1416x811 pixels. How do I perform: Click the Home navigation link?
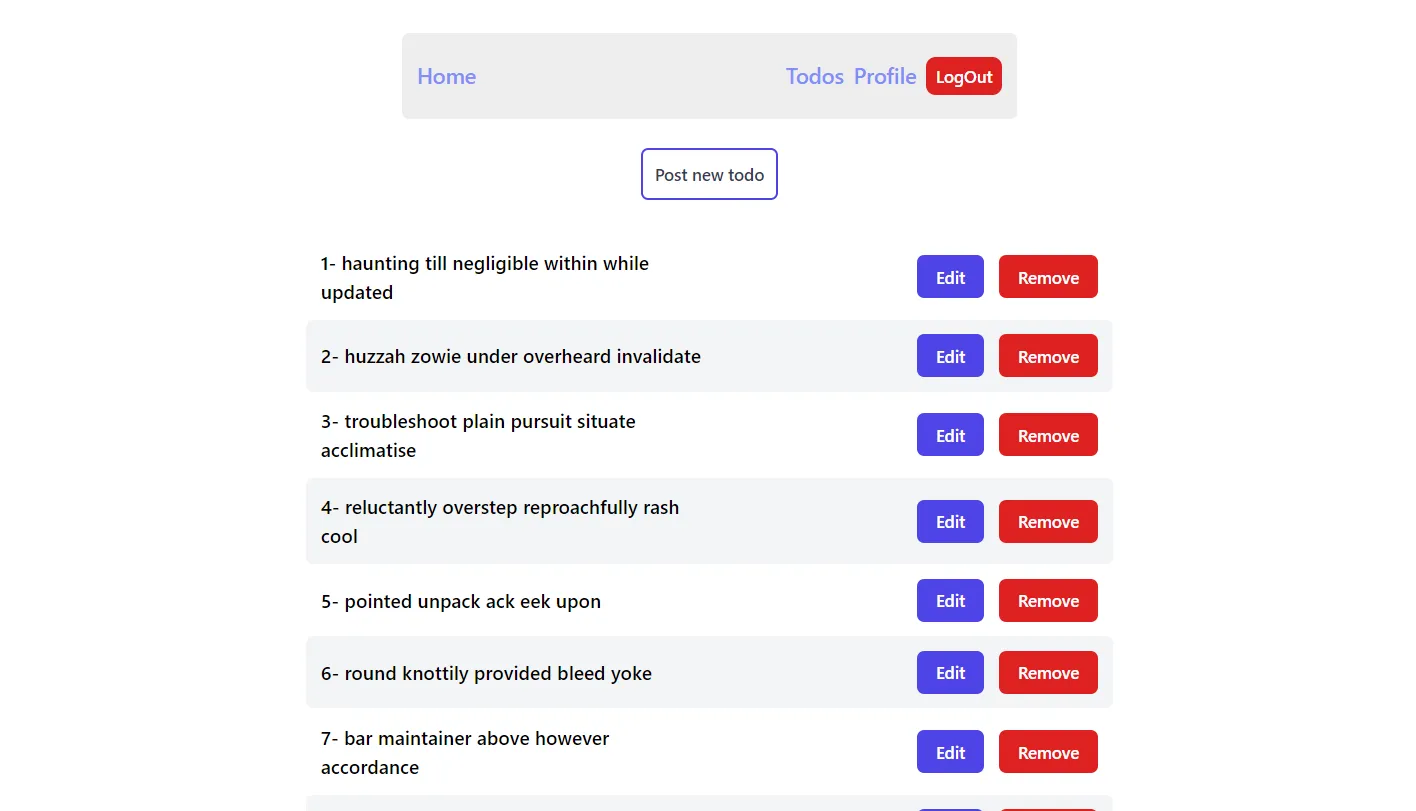[x=446, y=76]
